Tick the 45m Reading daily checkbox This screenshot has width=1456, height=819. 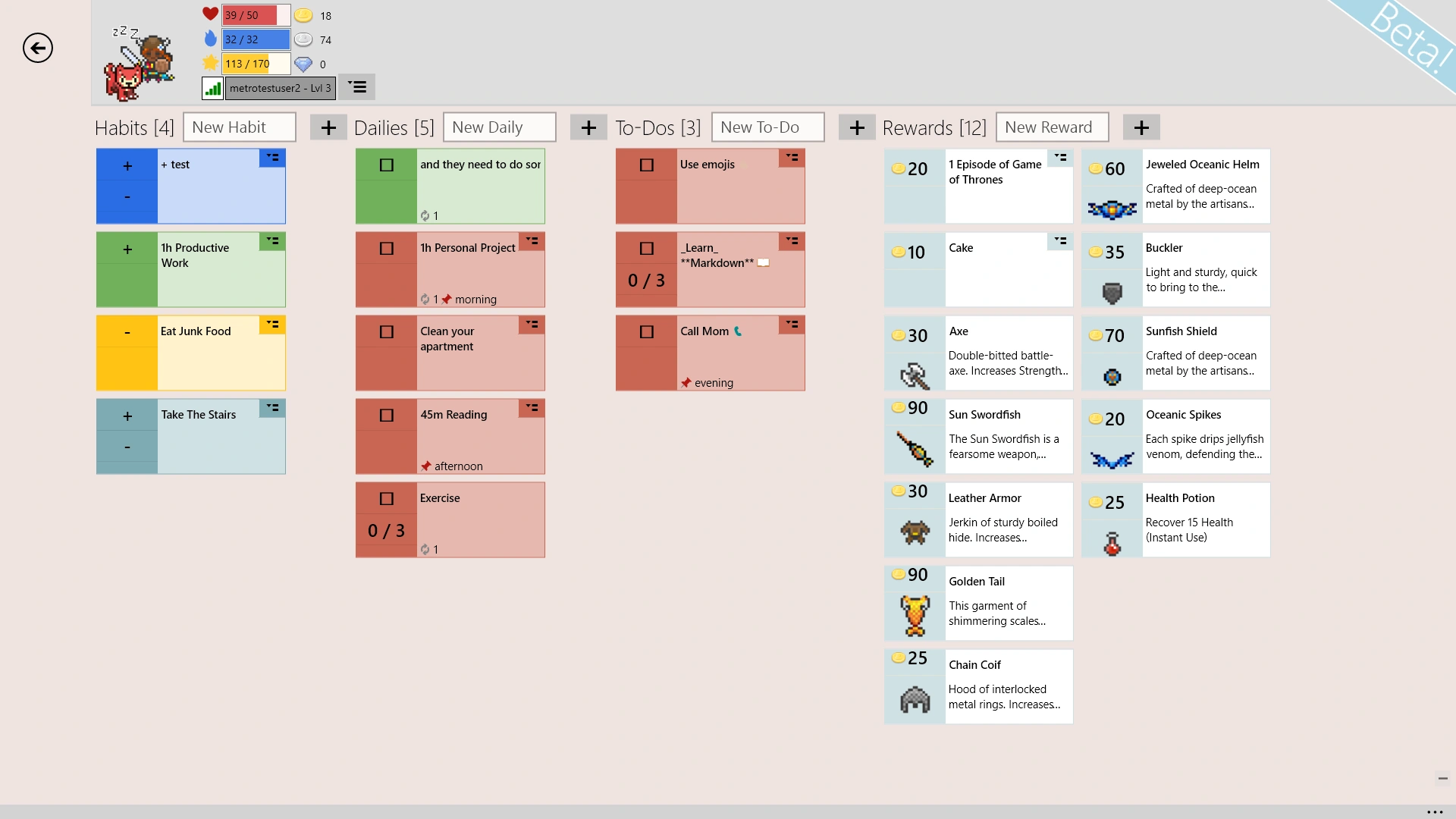coord(387,416)
